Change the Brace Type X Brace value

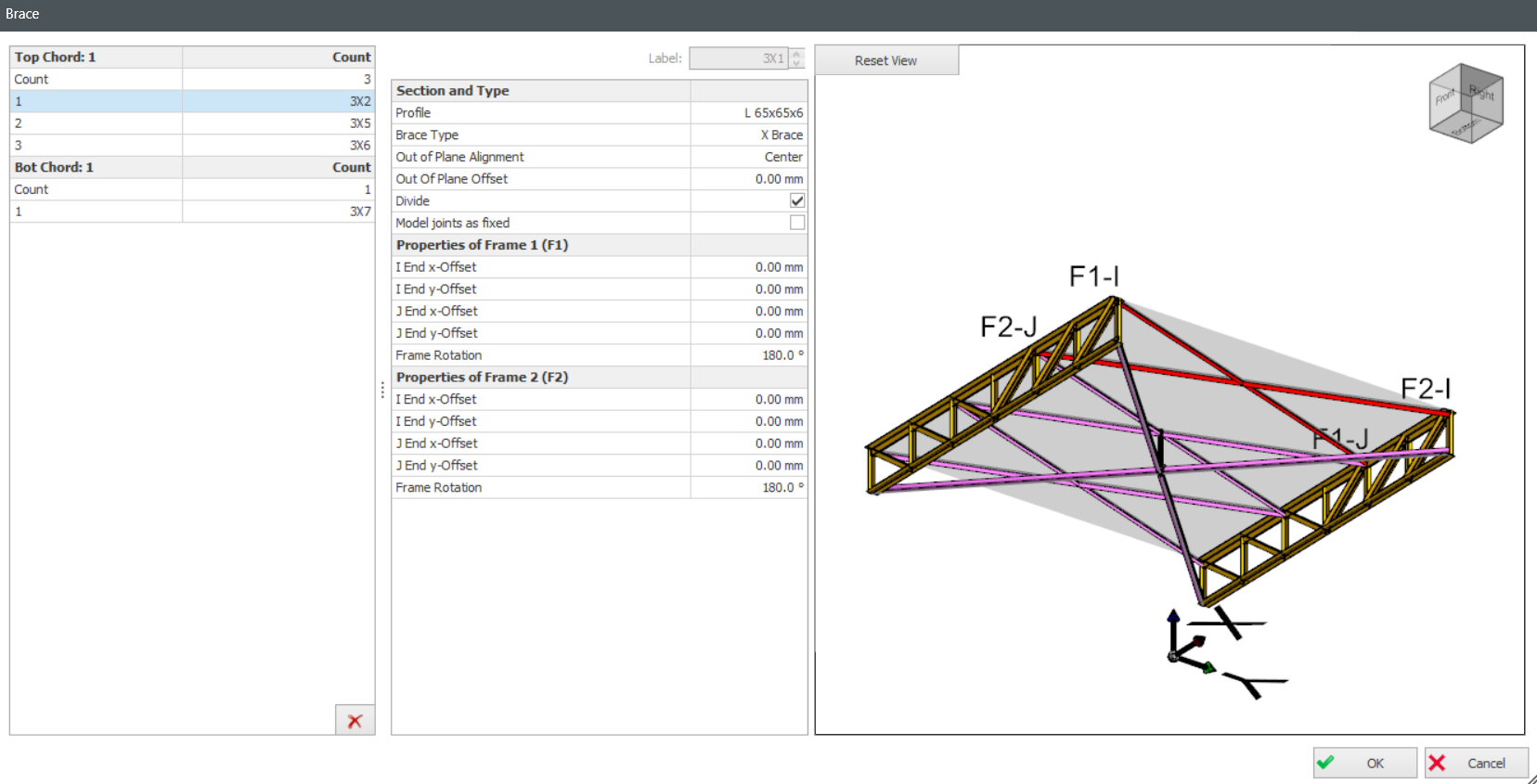tap(748, 135)
